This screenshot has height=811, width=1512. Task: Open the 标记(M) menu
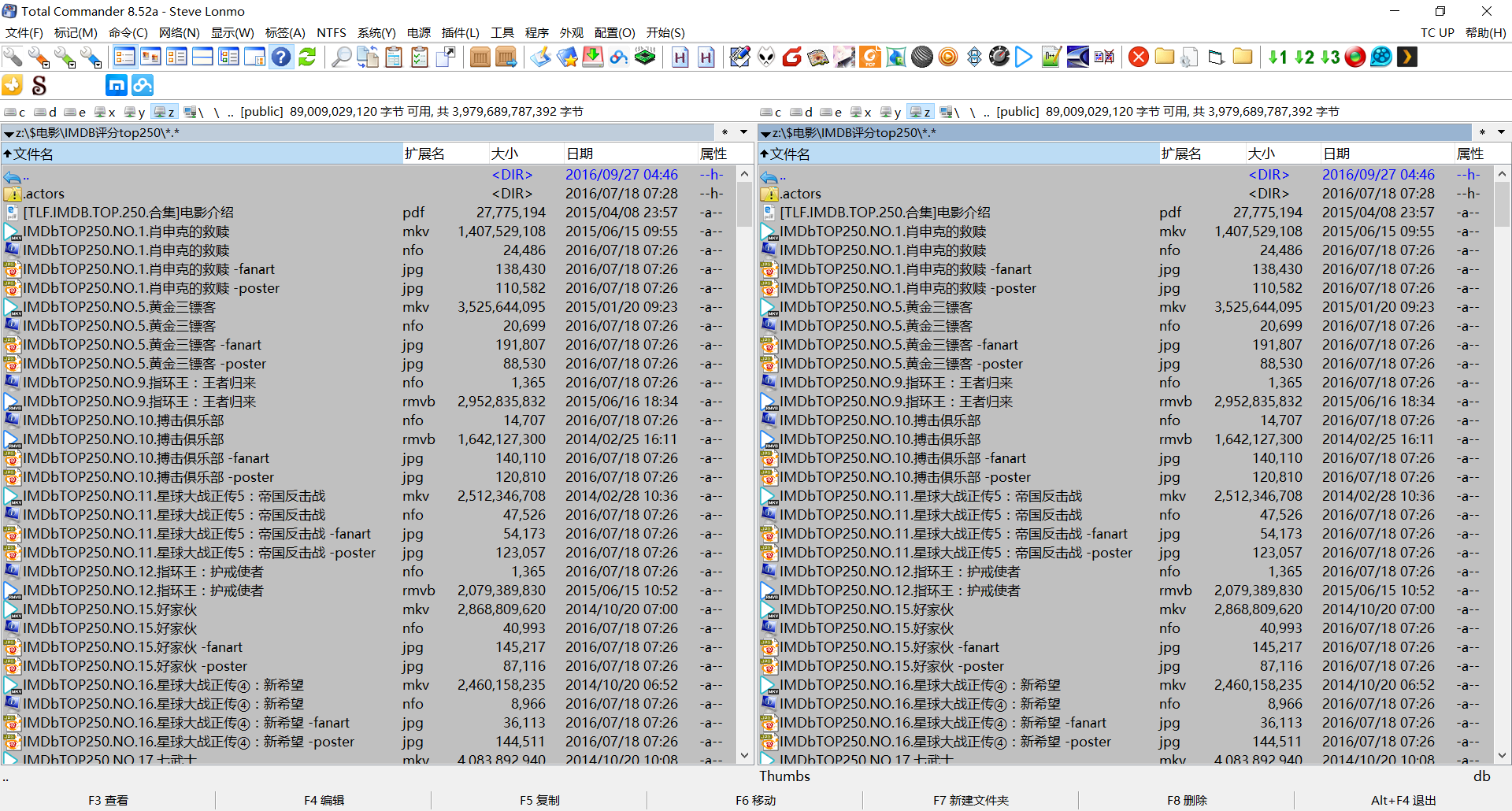point(76,32)
